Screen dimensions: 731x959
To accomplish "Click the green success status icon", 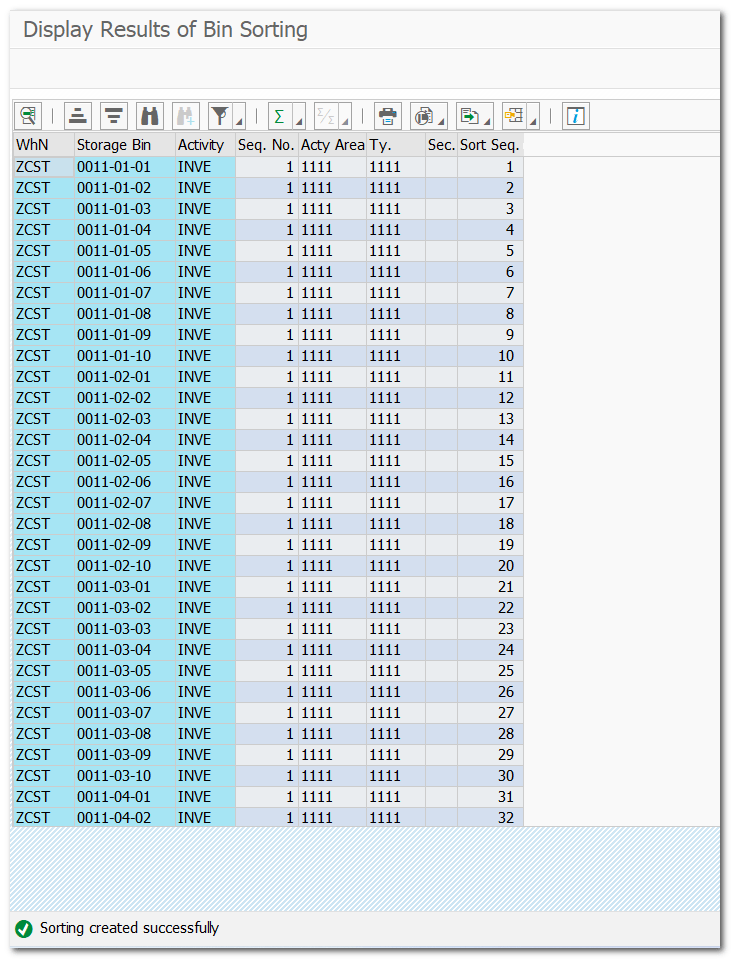I will tap(24, 929).
